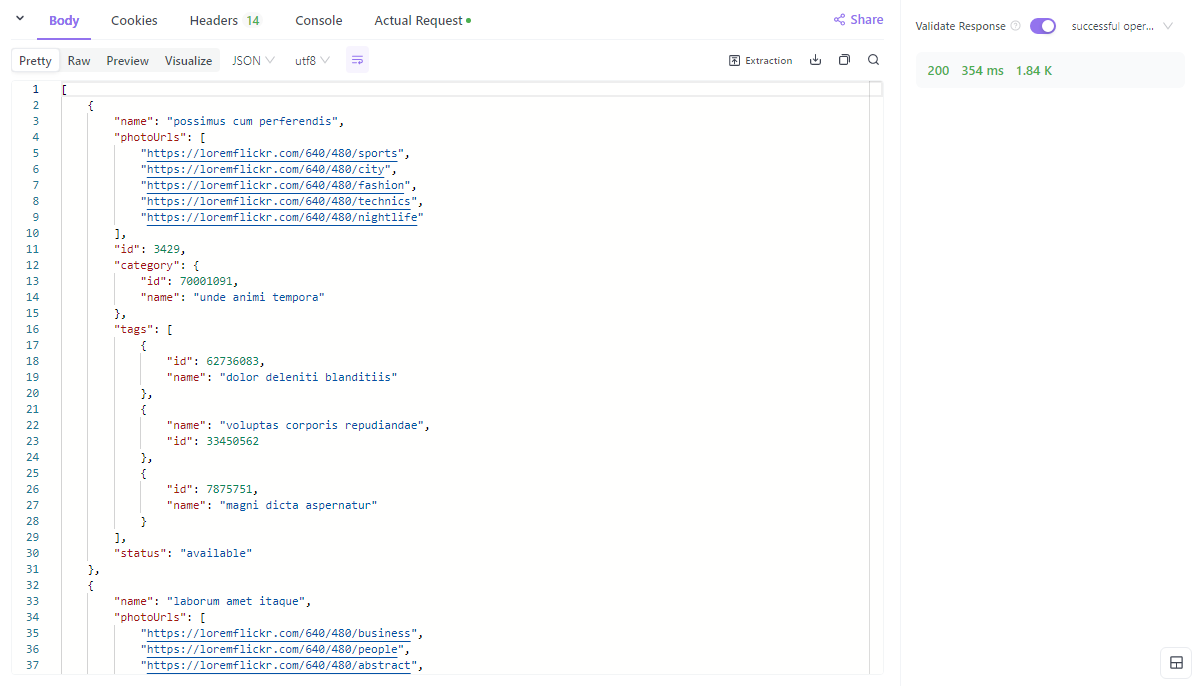Open the Extraction tool
This screenshot has width=1198, height=686.
click(x=760, y=60)
